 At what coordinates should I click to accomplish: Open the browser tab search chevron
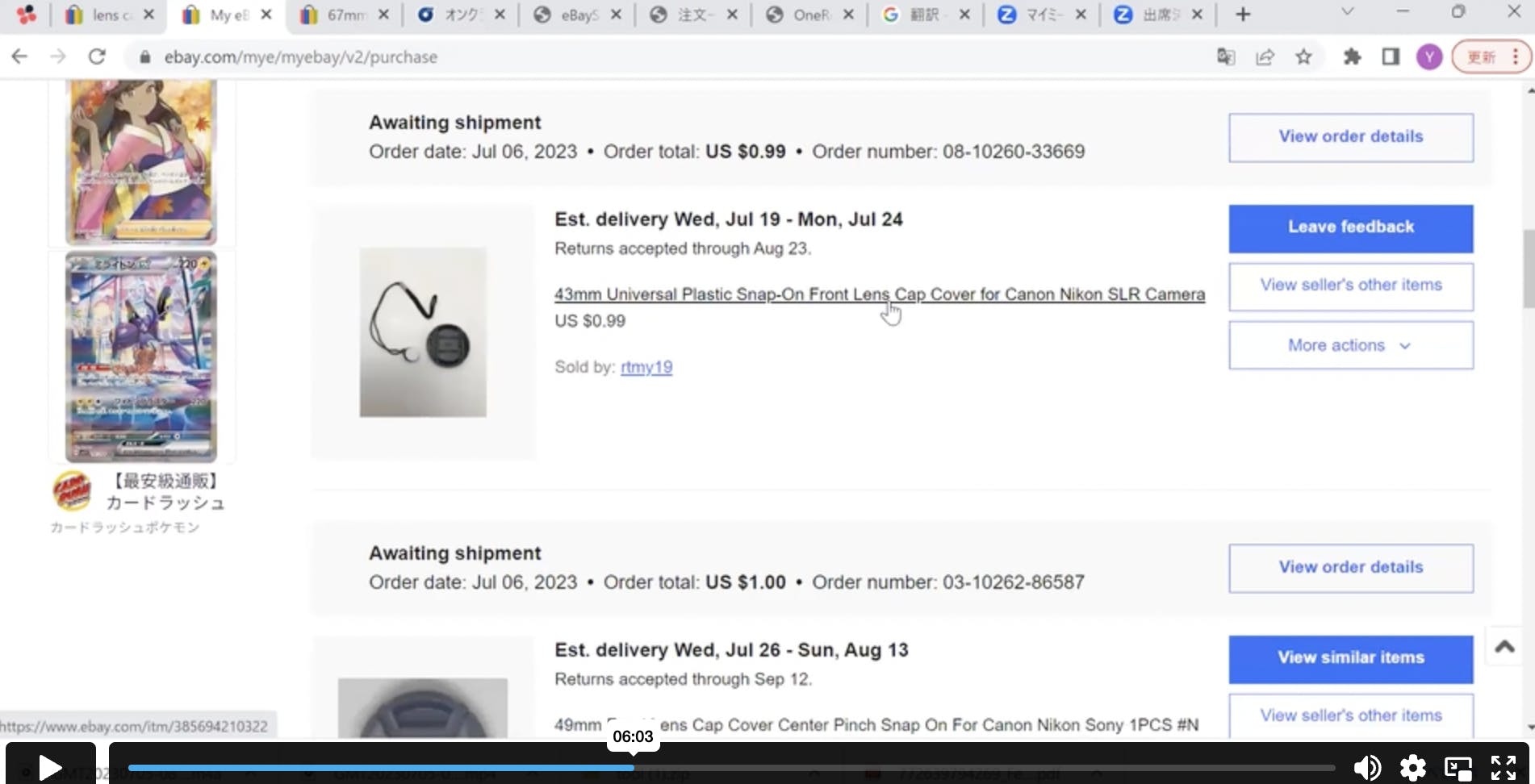(x=1346, y=13)
